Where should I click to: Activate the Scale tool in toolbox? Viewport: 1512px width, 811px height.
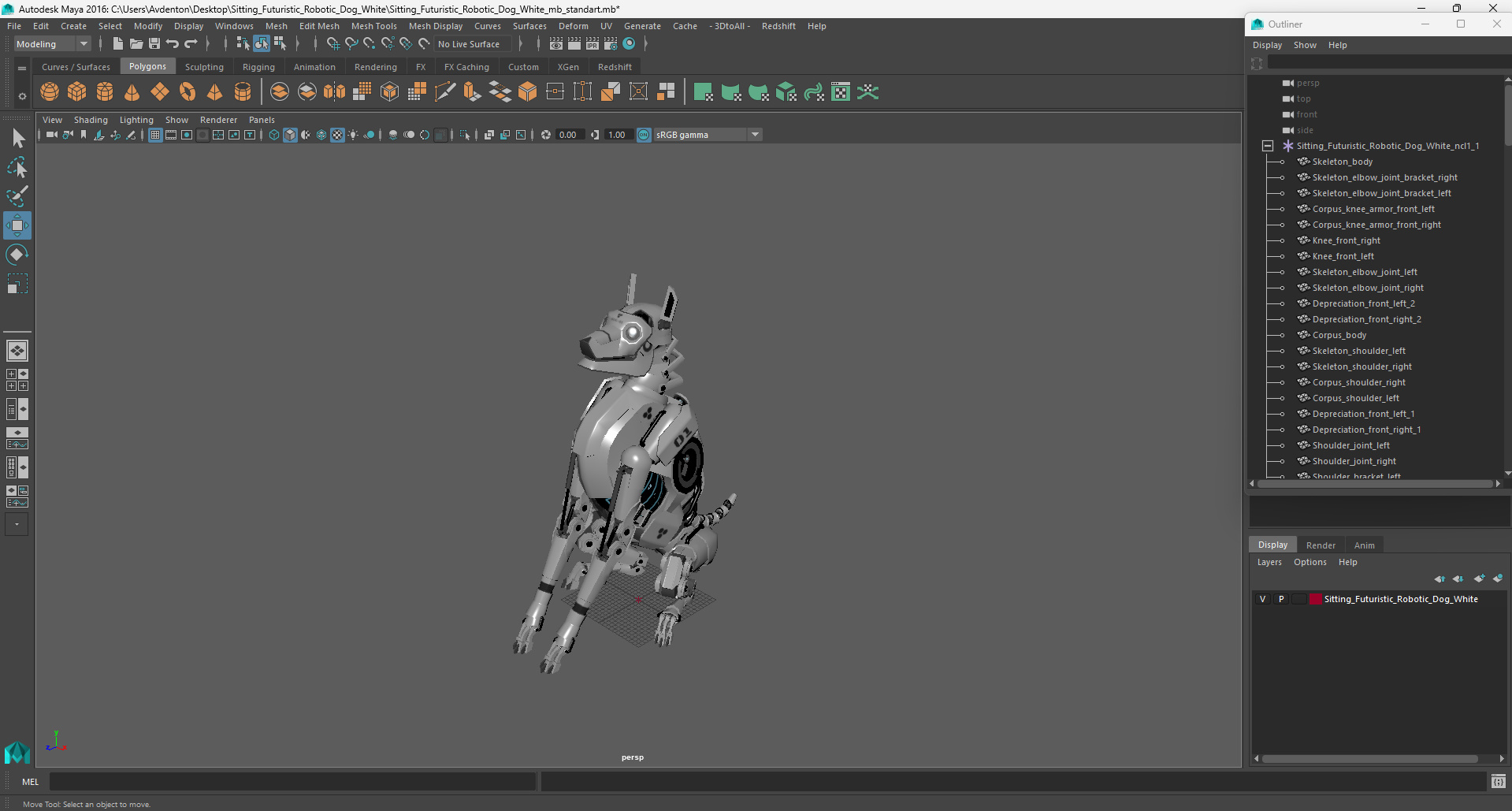pyautogui.click(x=17, y=284)
